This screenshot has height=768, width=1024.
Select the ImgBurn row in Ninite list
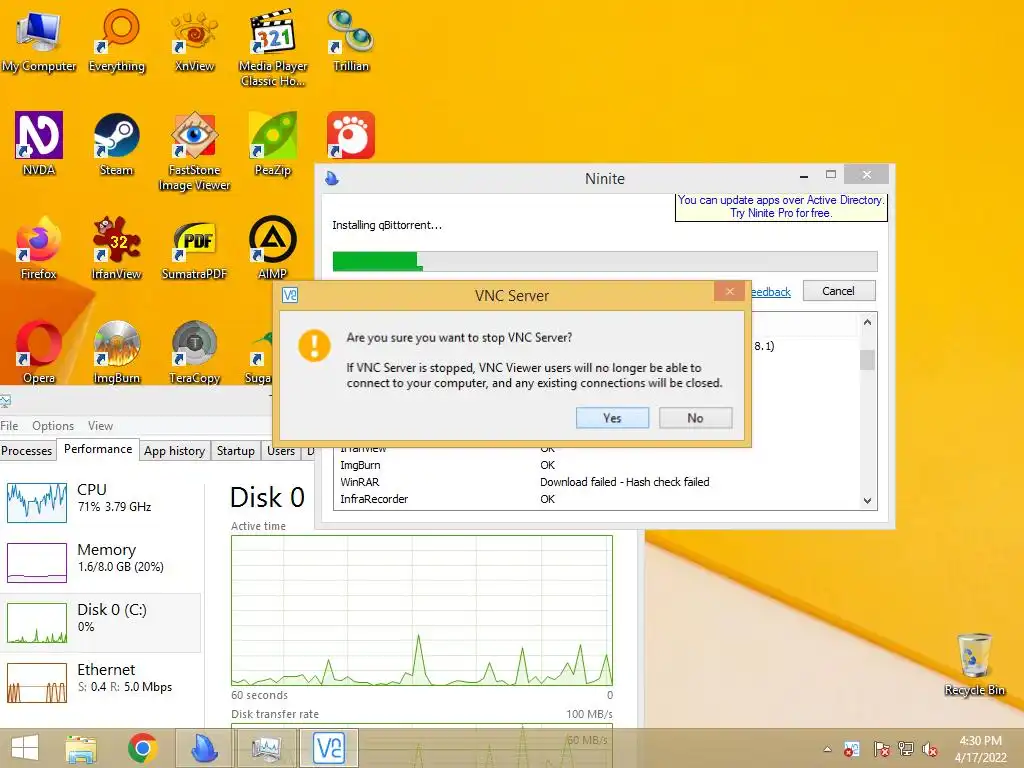597,465
